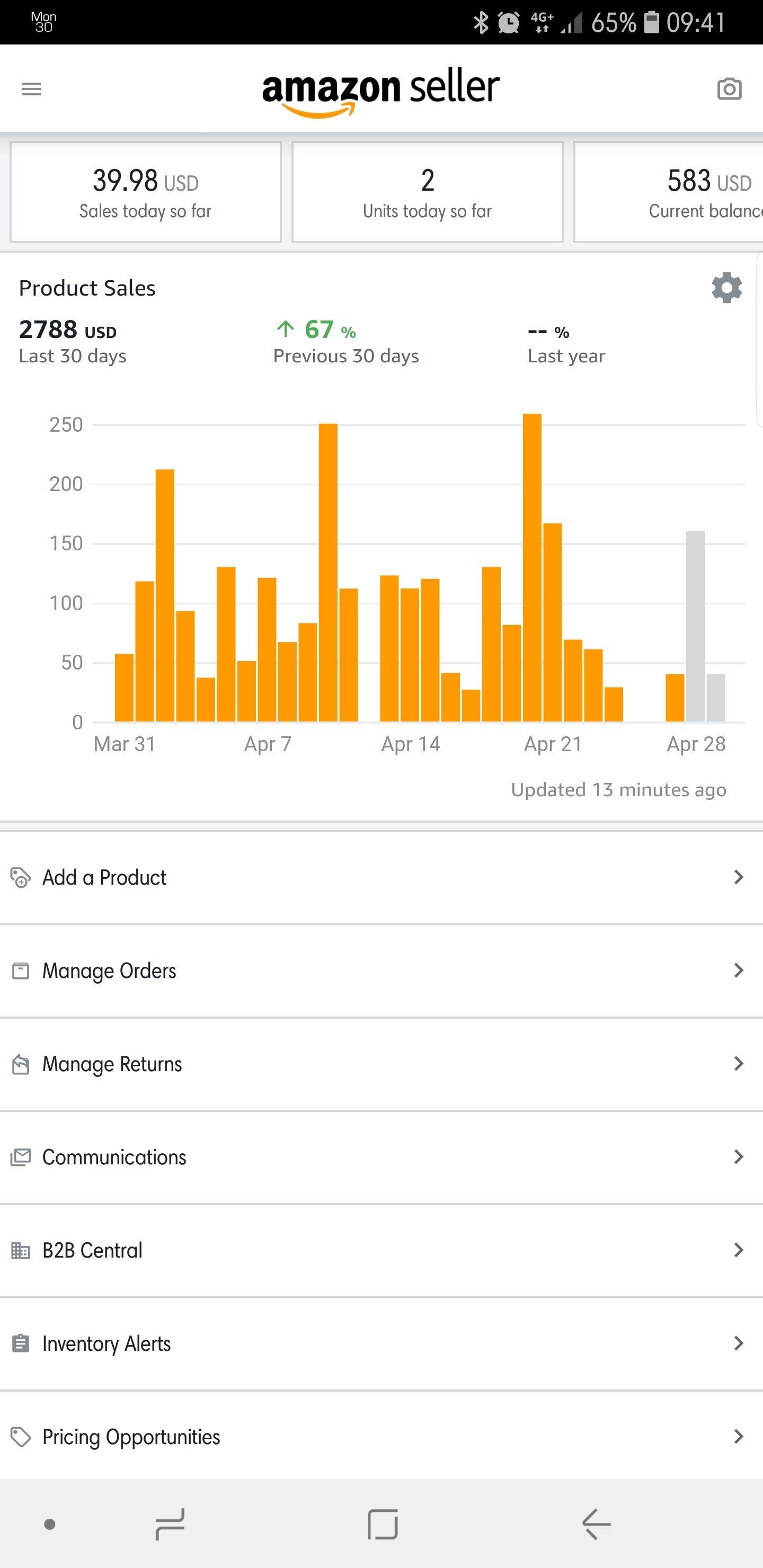This screenshot has width=763, height=1568.
Task: Expand Add a Product chevron
Action: coord(738,877)
